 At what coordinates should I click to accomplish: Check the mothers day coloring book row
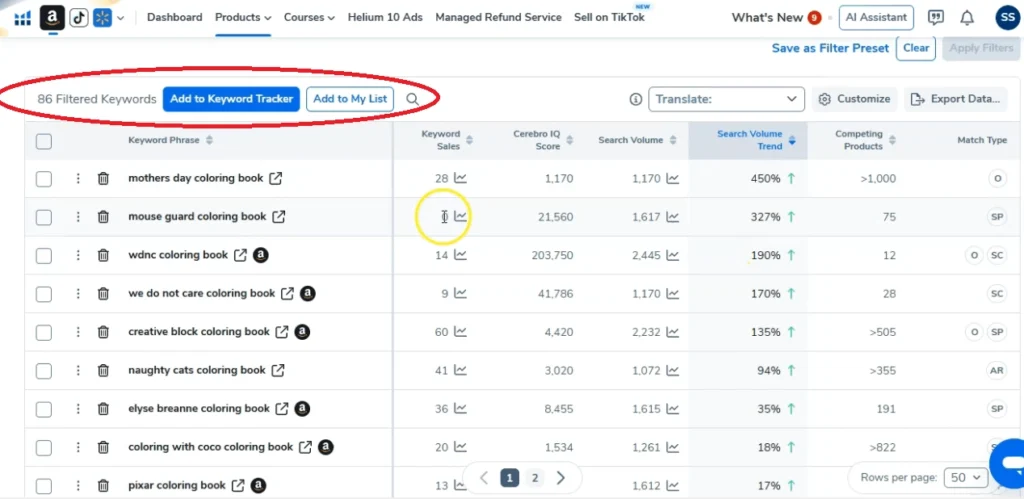[44, 179]
